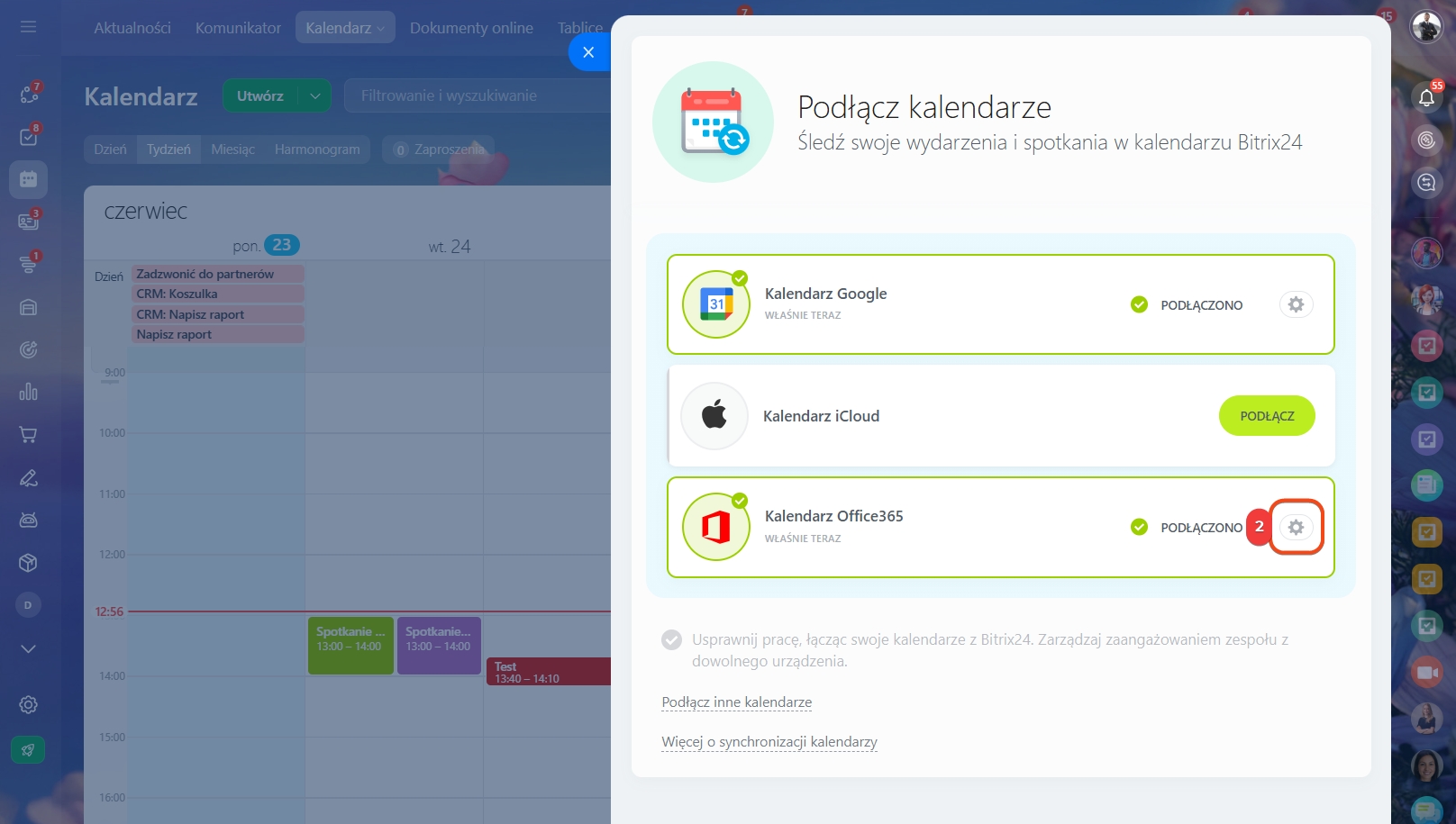
Task: Open the spiral icon in right panel
Action: click(1426, 140)
